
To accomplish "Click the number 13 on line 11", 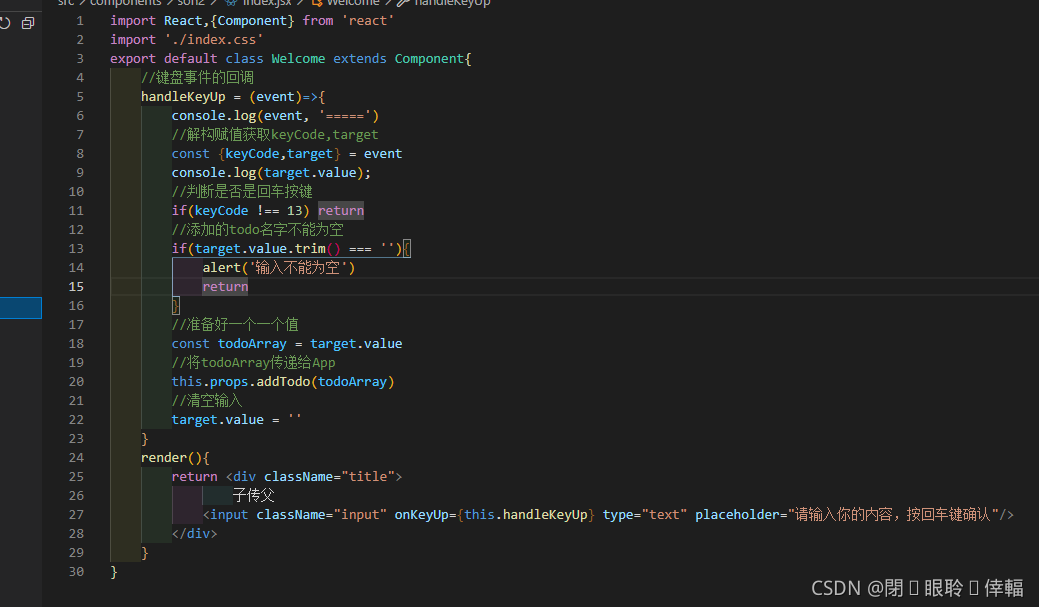I will 294,211.
